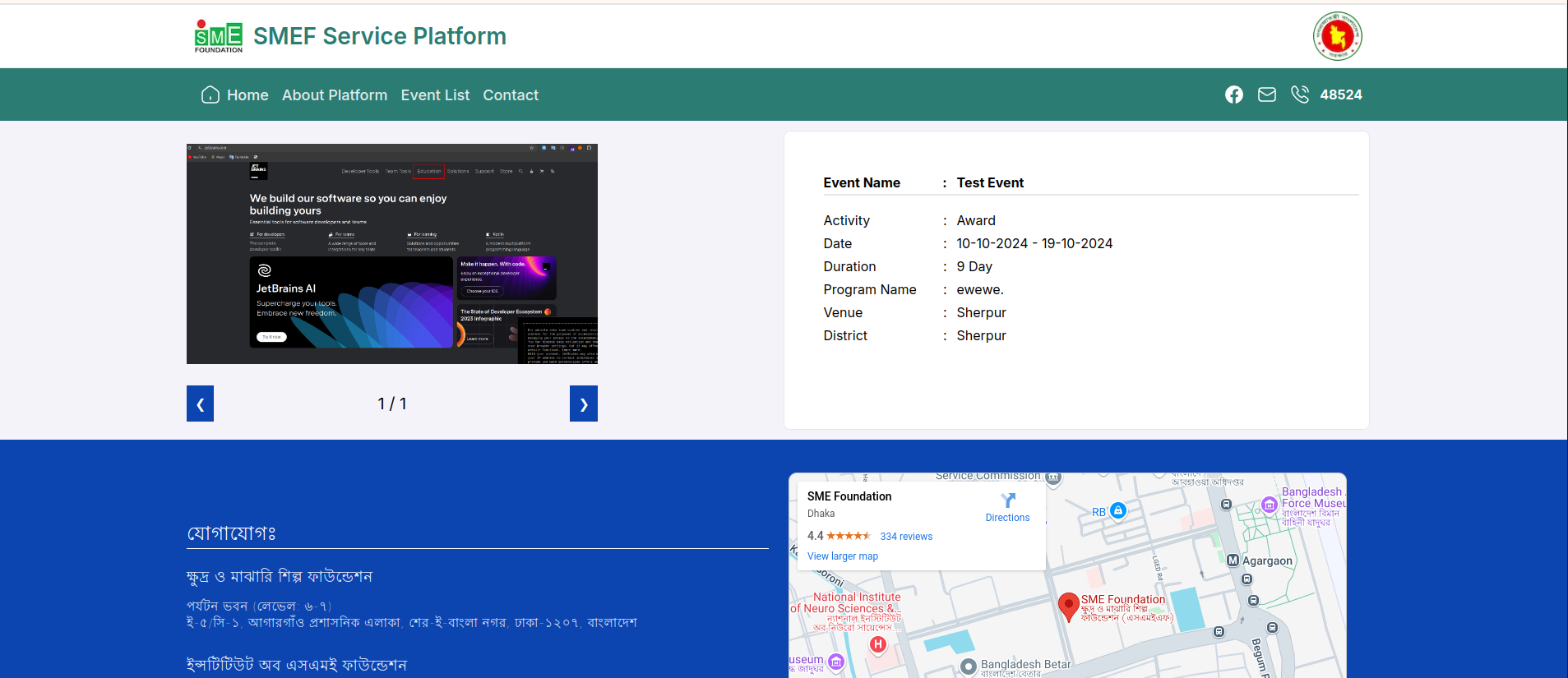Click the event screenshot image
This screenshot has width=1568, height=678.
[392, 254]
